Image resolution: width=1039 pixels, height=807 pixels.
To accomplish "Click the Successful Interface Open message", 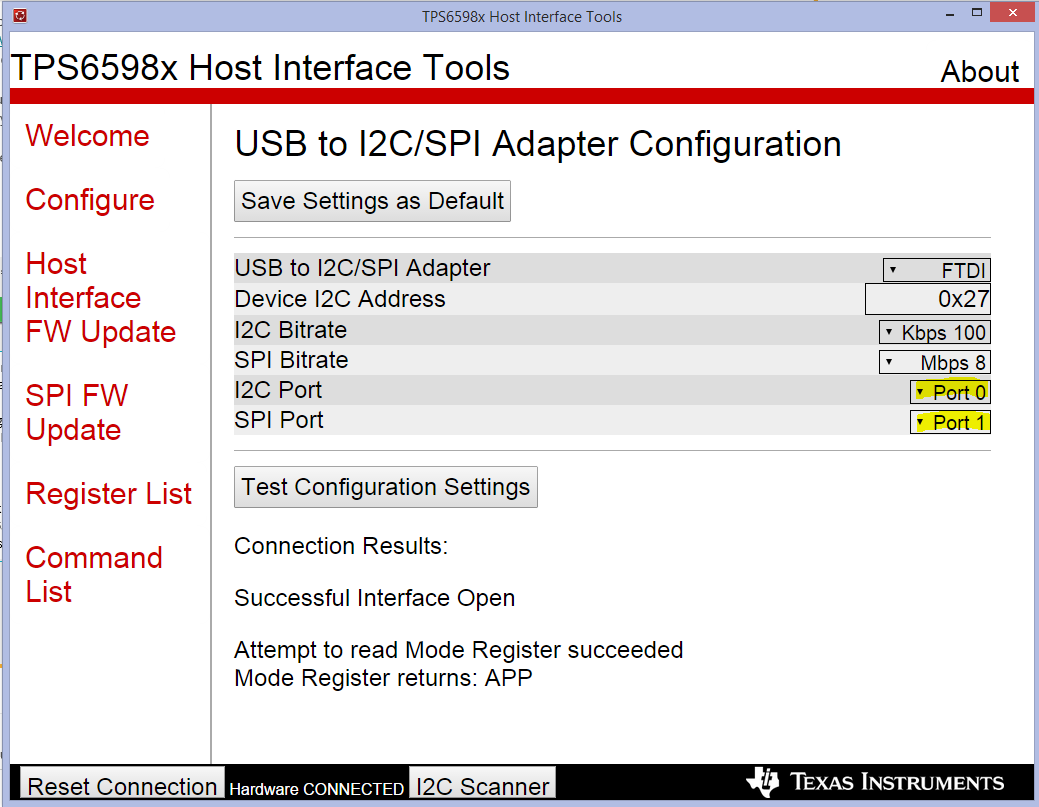I will pos(374,598).
